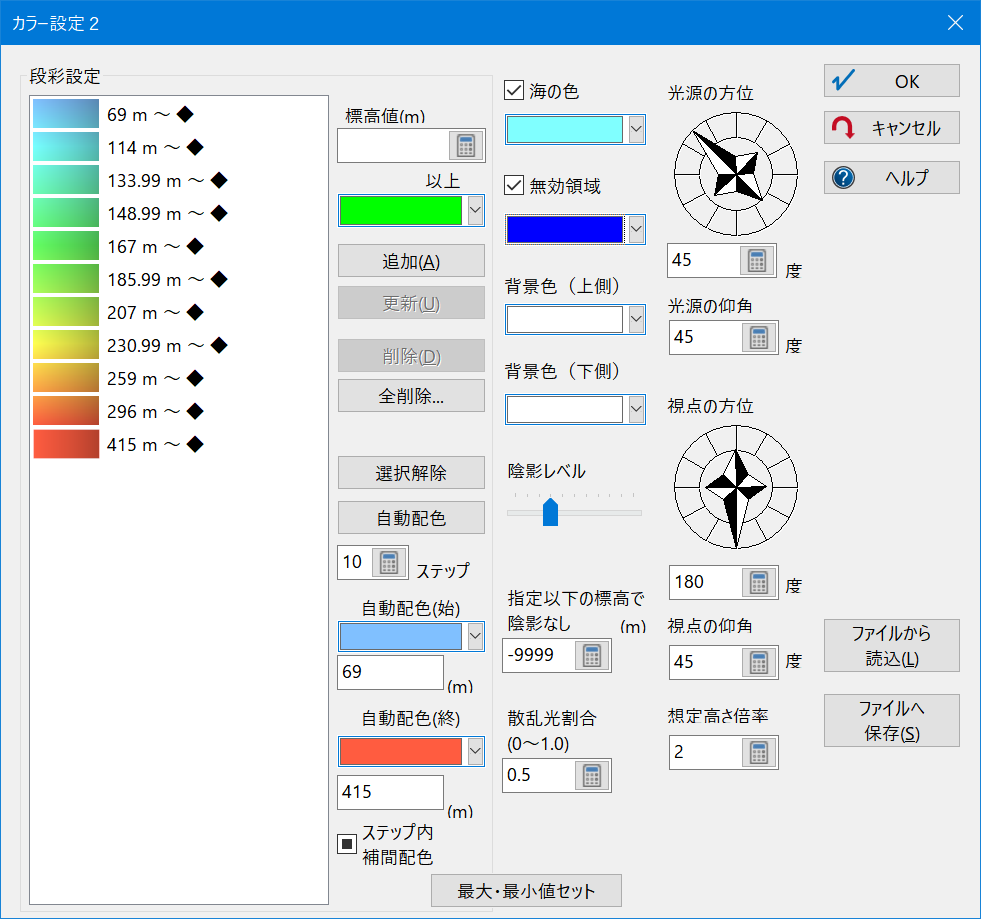981x919 pixels.
Task: Click ファイルへ保存(S) button
Action: tap(892, 721)
